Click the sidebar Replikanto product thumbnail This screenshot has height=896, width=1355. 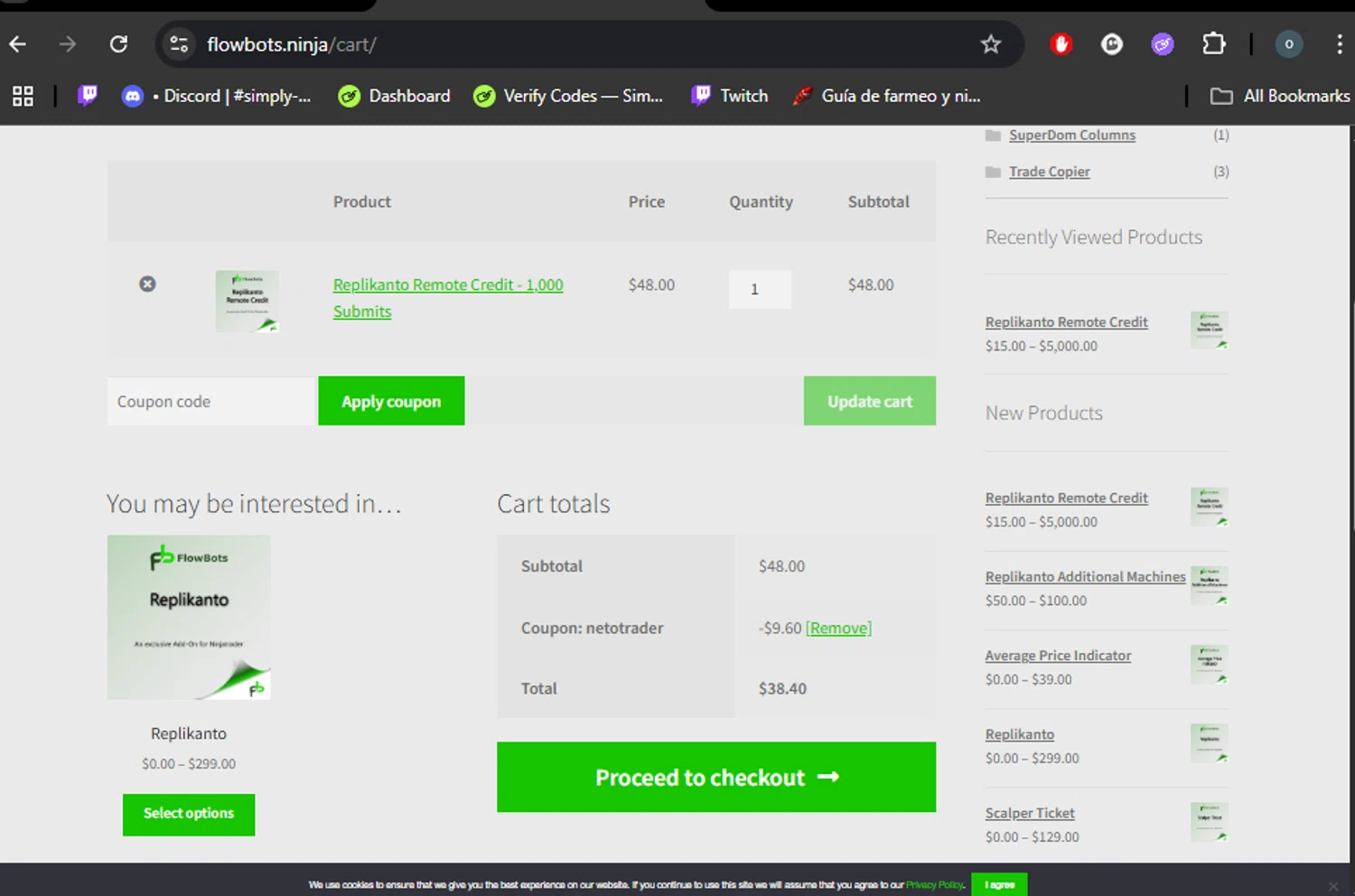point(1210,743)
